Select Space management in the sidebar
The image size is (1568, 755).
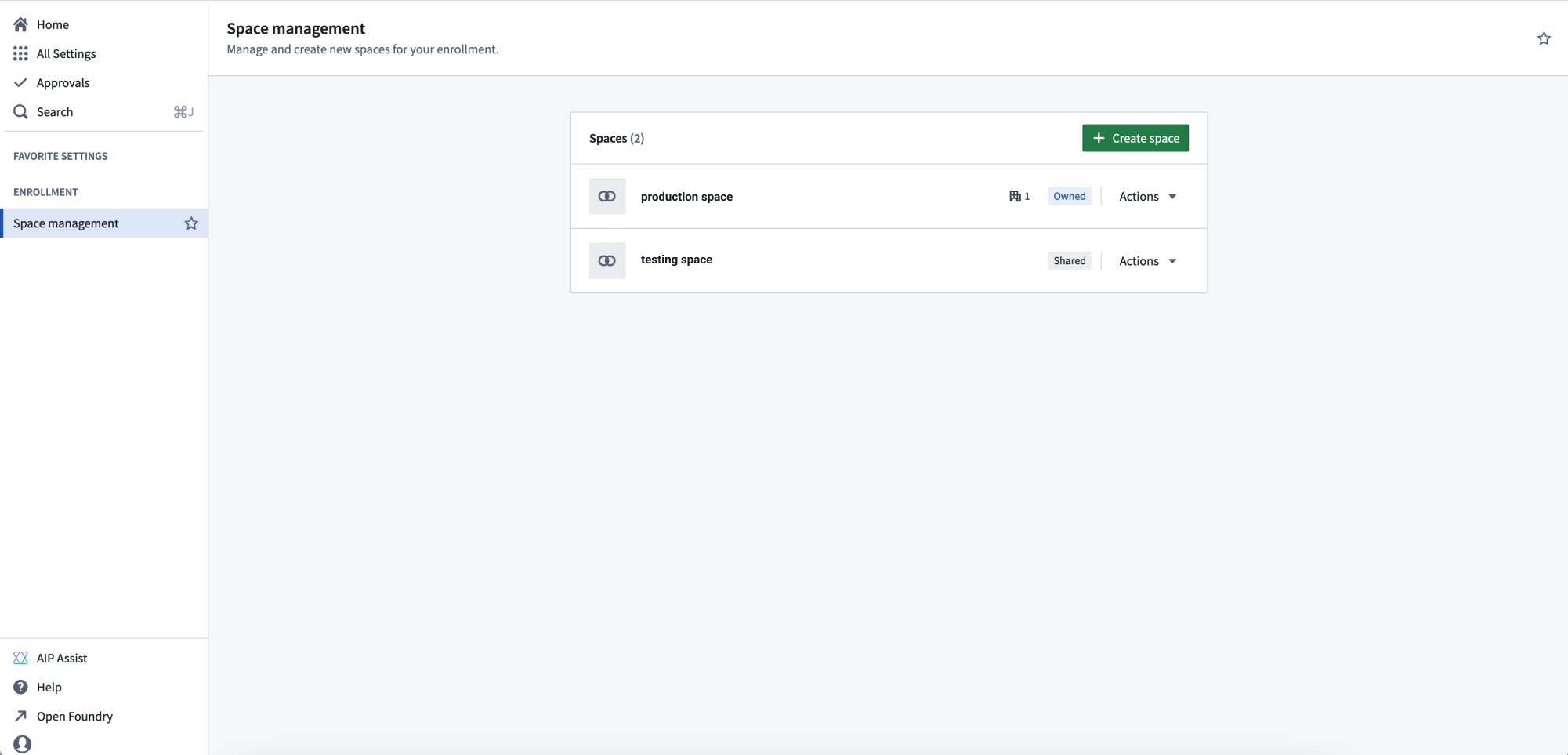tap(104, 223)
